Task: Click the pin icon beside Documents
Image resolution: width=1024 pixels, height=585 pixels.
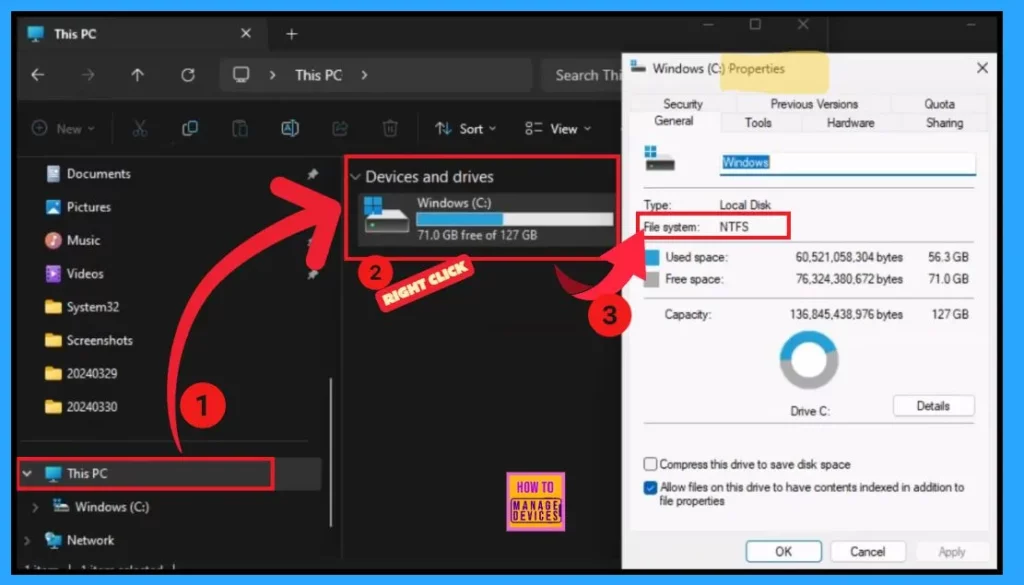Action: [x=313, y=174]
